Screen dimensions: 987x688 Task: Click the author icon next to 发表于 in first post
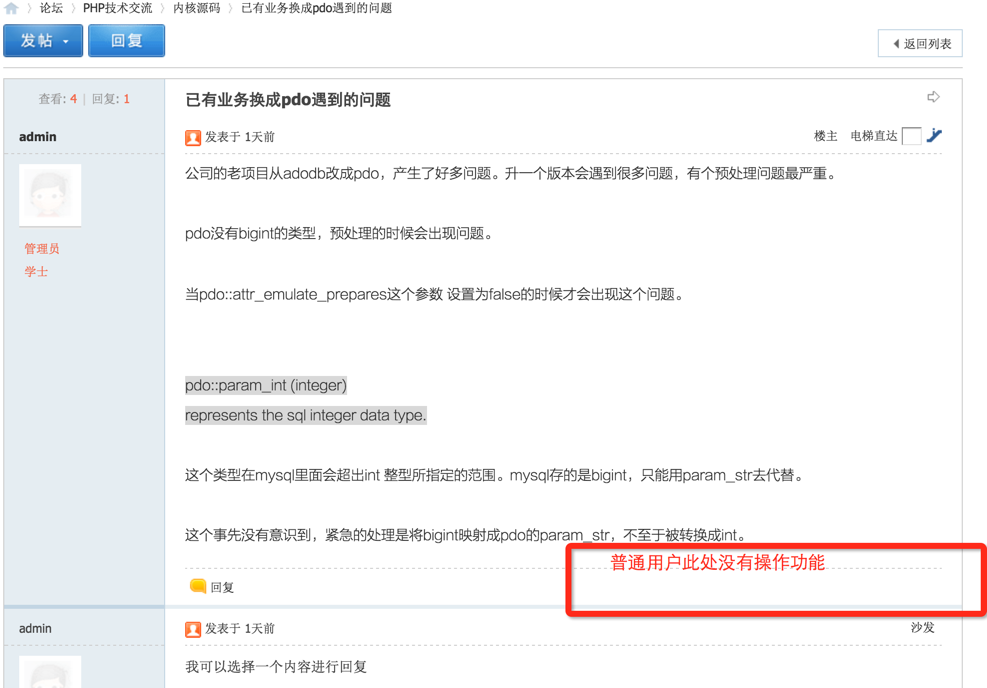click(193, 137)
